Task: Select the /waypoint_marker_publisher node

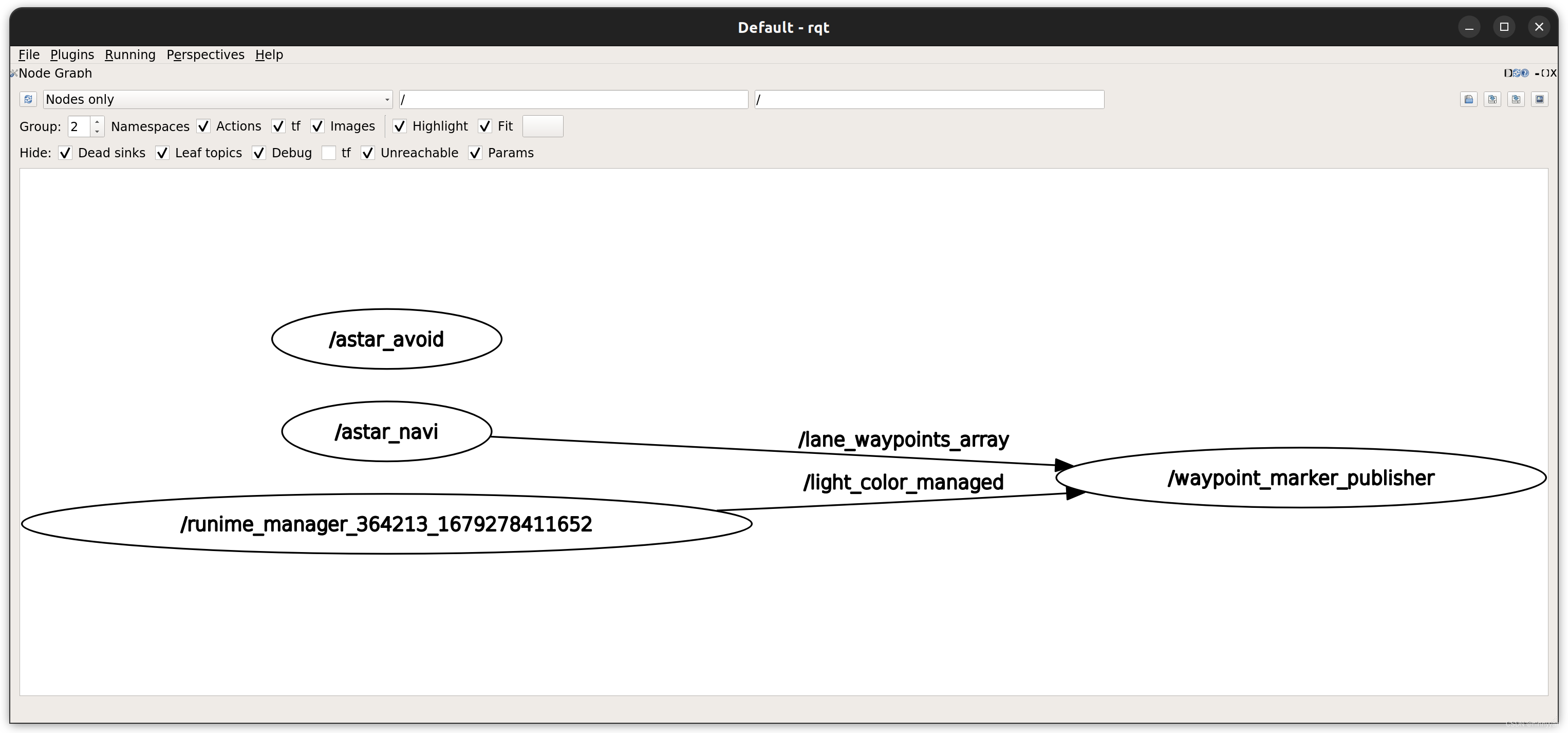Action: coord(1302,478)
